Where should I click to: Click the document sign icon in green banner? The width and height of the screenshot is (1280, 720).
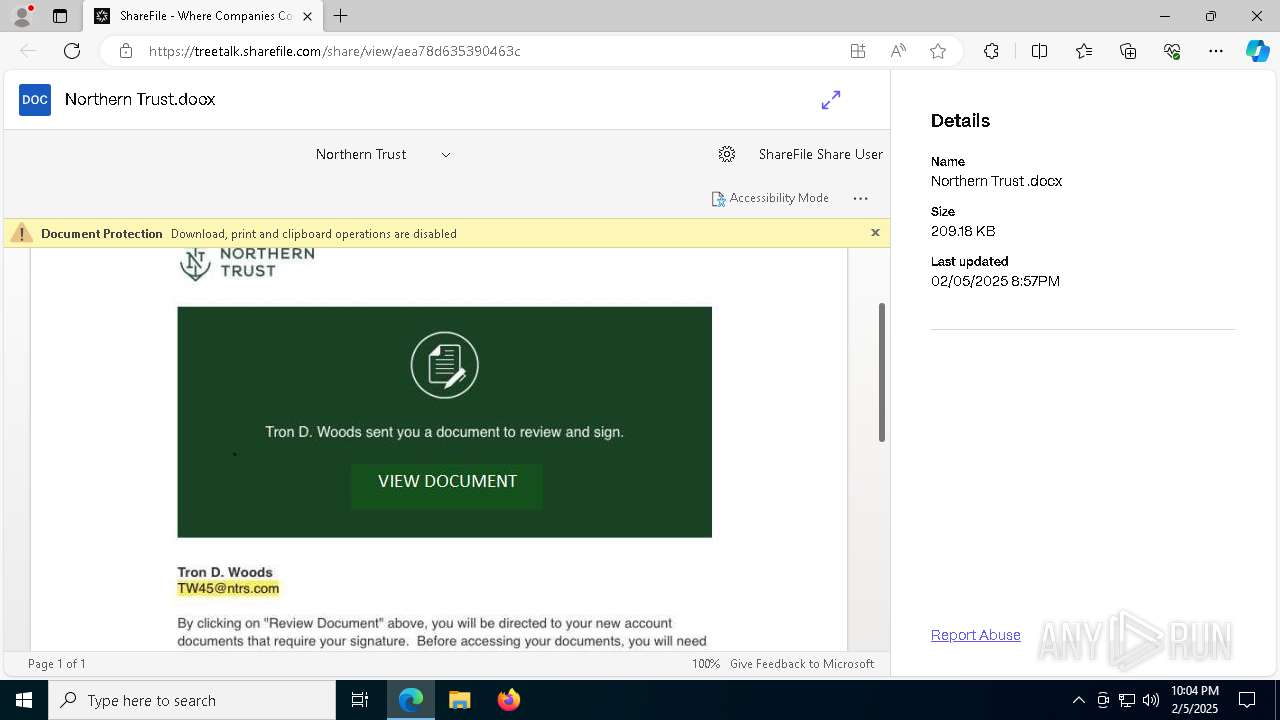coord(445,365)
